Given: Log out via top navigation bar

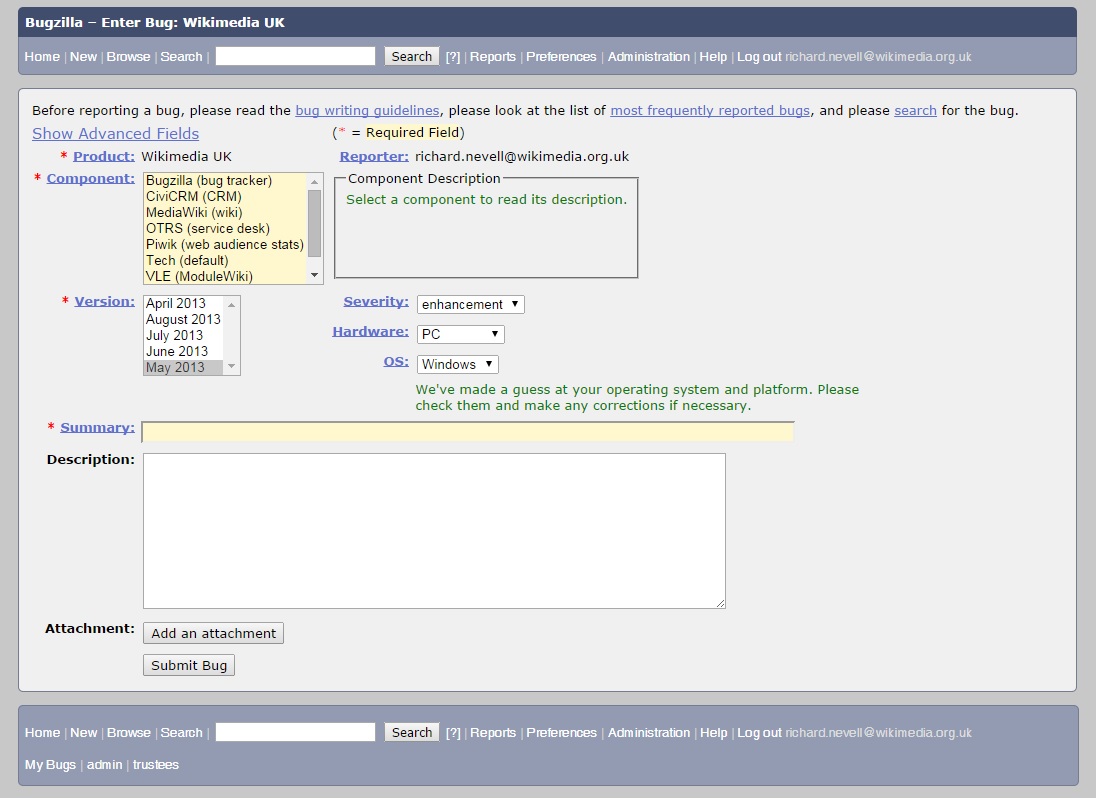Looking at the screenshot, I should point(759,57).
